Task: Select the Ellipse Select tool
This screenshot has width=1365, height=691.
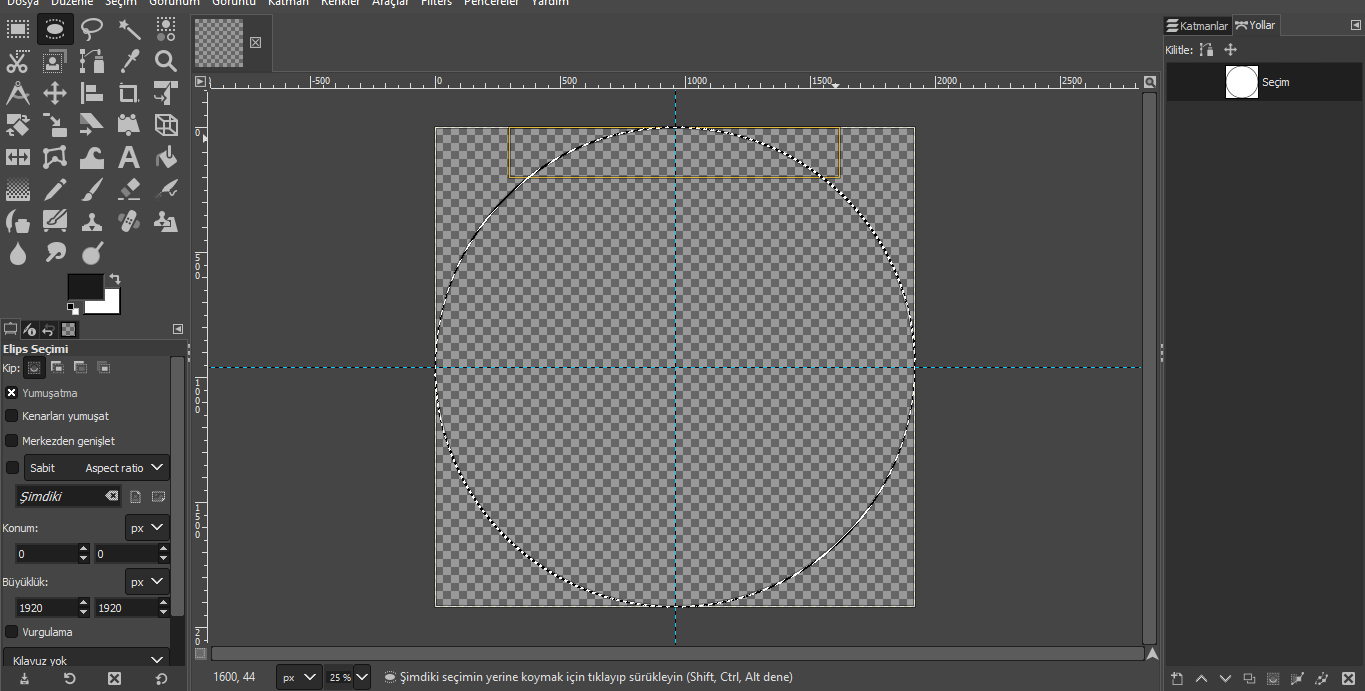Action: 55,29
